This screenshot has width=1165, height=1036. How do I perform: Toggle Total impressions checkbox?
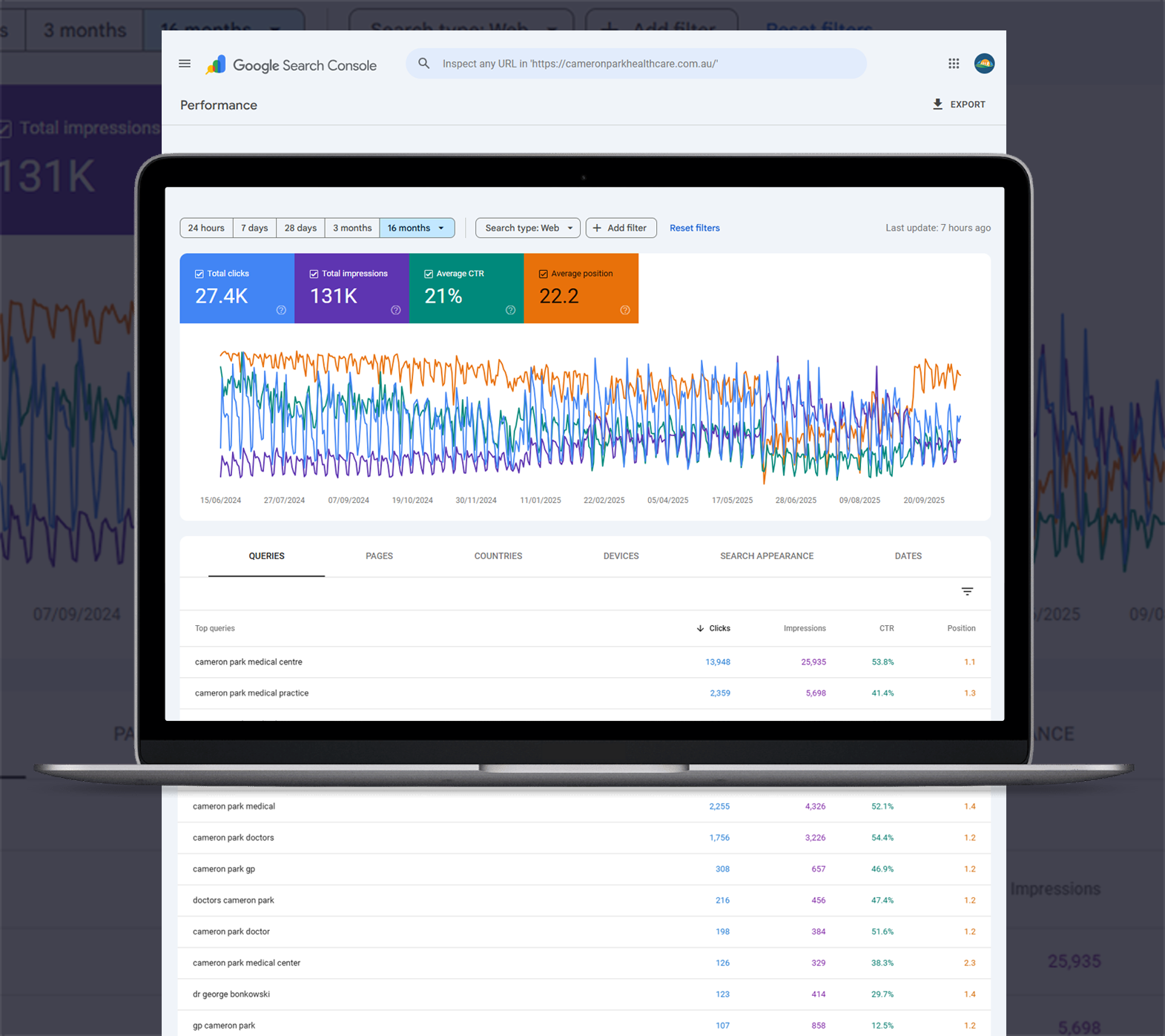[x=314, y=274]
